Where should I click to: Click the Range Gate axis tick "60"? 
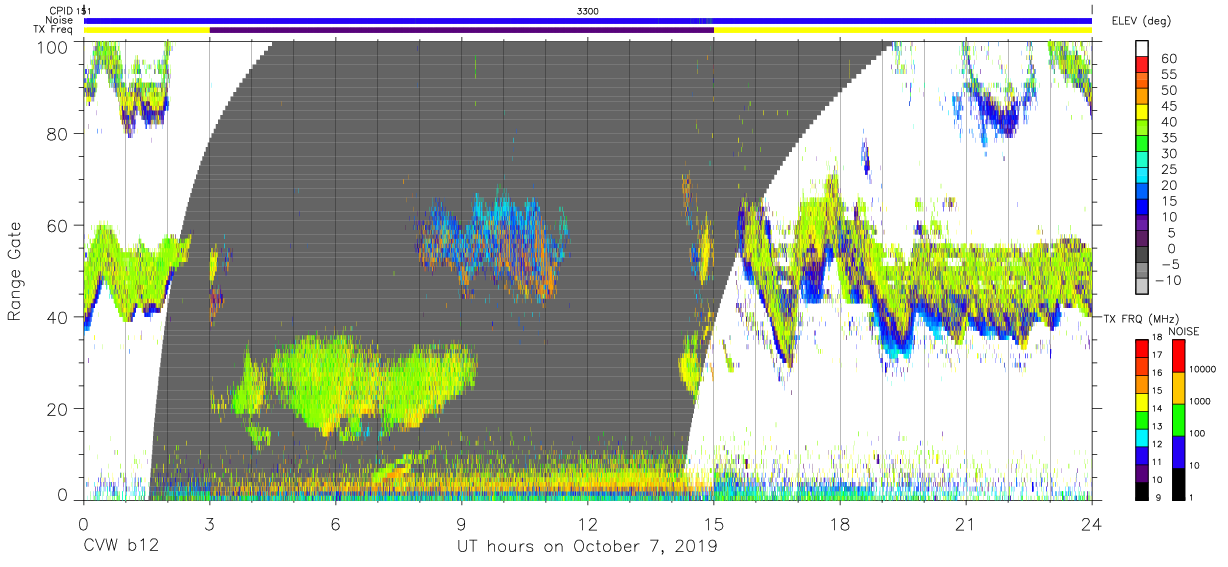pyautogui.click(x=58, y=226)
